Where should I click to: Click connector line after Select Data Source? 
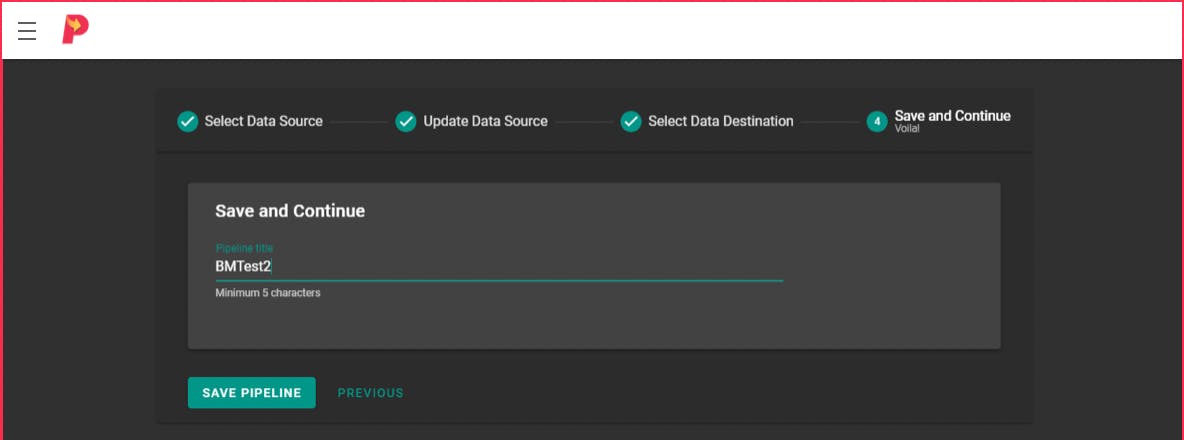coord(359,122)
